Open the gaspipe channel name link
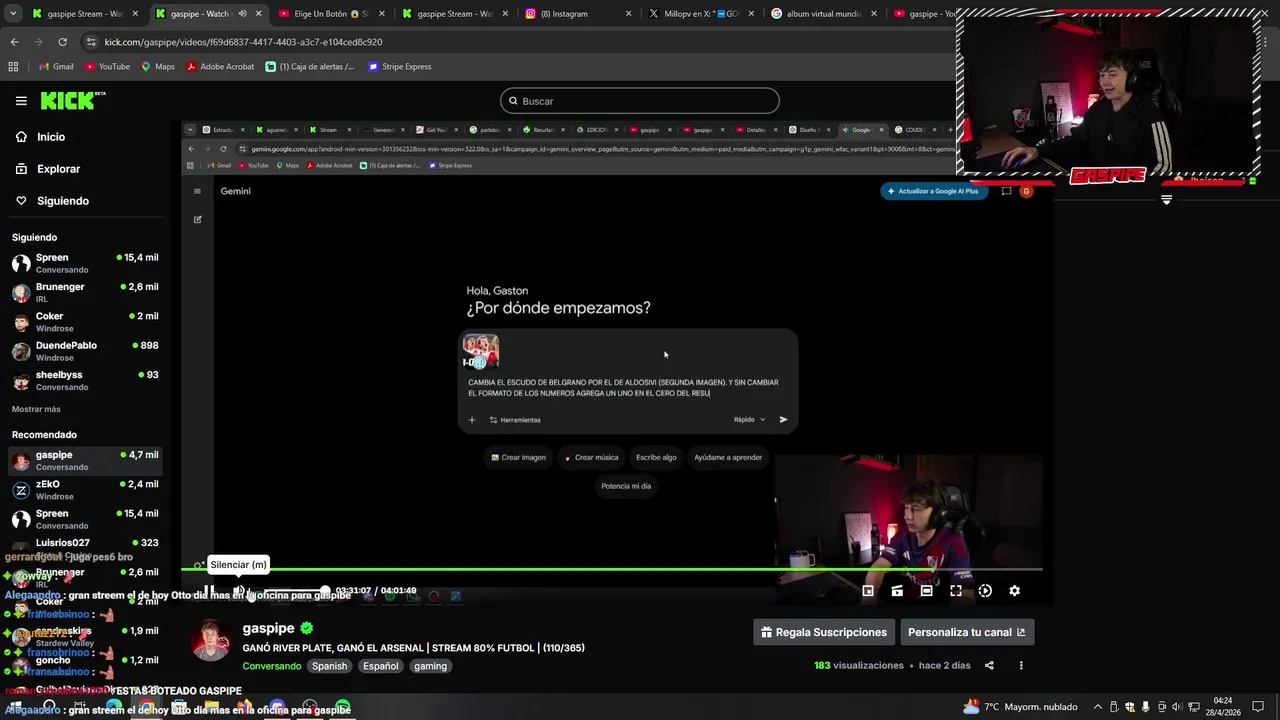The width and height of the screenshot is (1280, 720). click(x=268, y=628)
